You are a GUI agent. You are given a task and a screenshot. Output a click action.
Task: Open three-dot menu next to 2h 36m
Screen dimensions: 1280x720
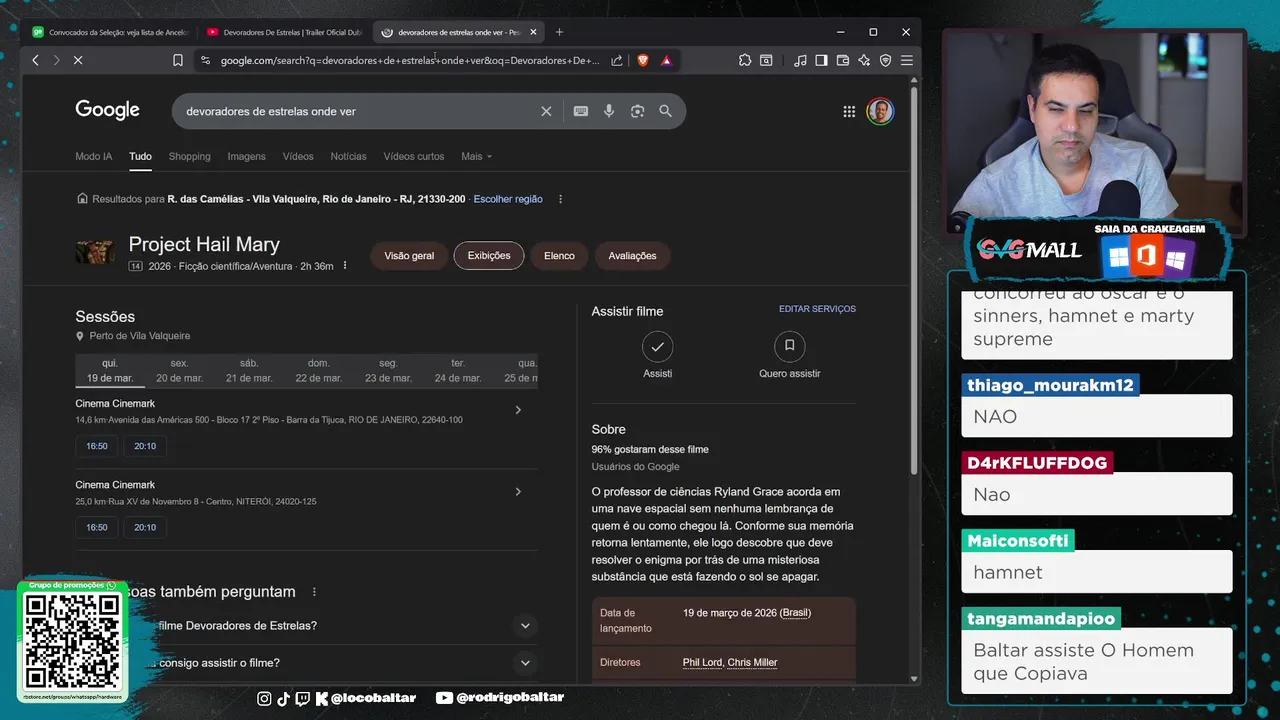[x=345, y=266]
